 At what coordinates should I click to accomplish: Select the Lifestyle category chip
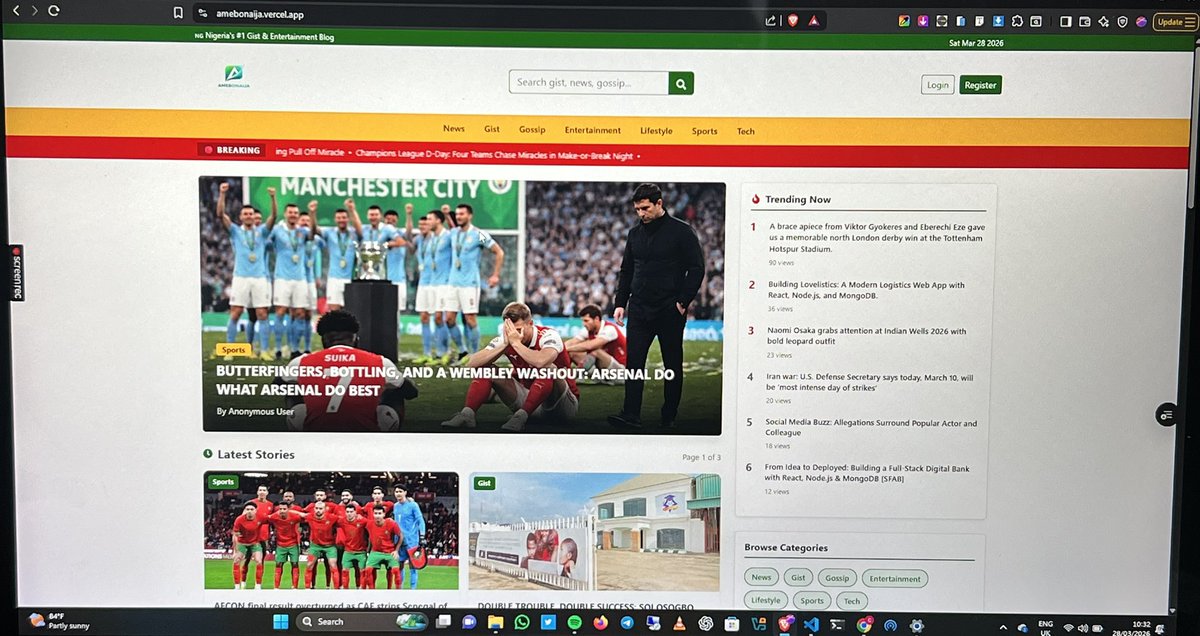(766, 600)
